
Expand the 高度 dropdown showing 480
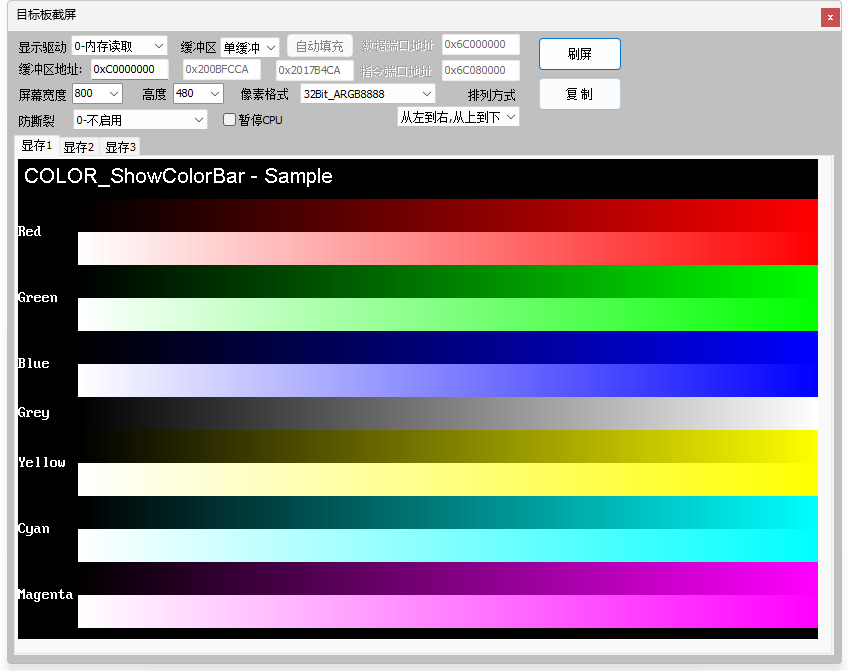(x=198, y=94)
